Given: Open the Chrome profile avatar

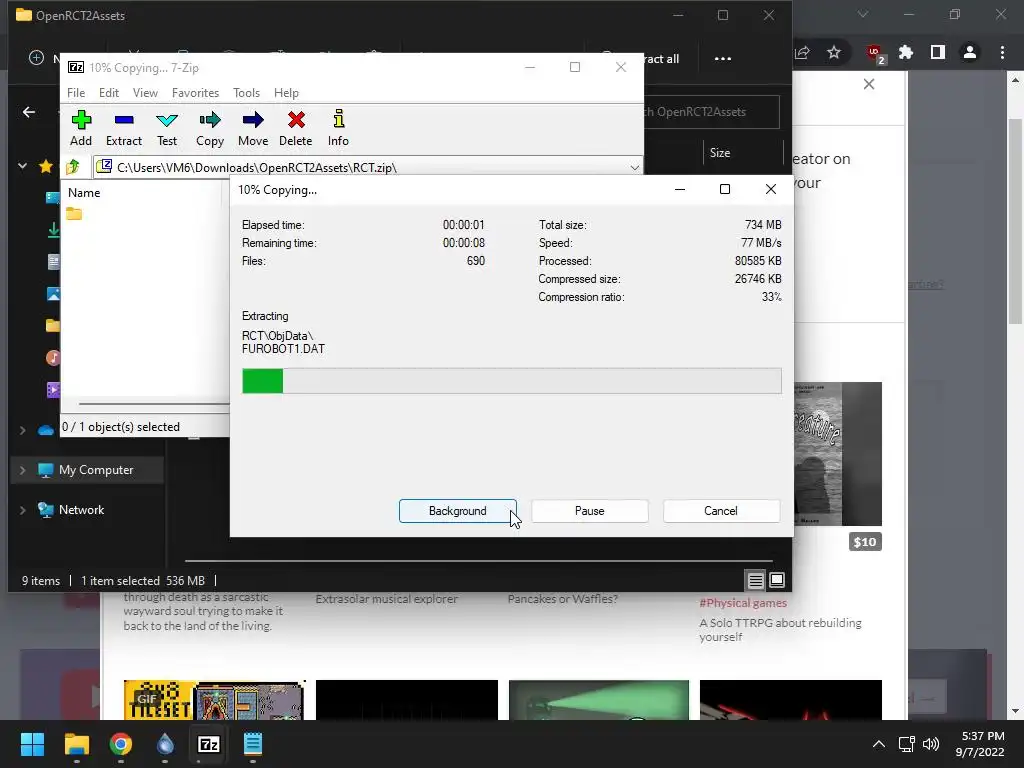Looking at the screenshot, I should (970, 52).
